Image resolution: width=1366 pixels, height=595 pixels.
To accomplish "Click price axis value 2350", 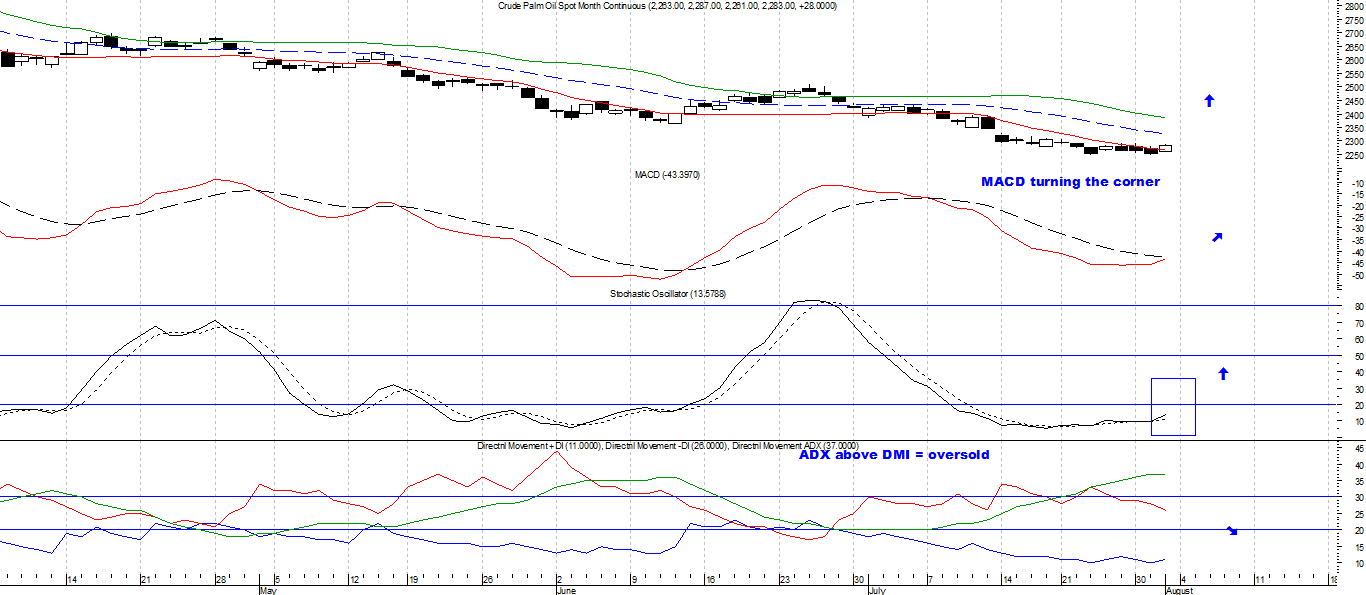I will [1352, 128].
